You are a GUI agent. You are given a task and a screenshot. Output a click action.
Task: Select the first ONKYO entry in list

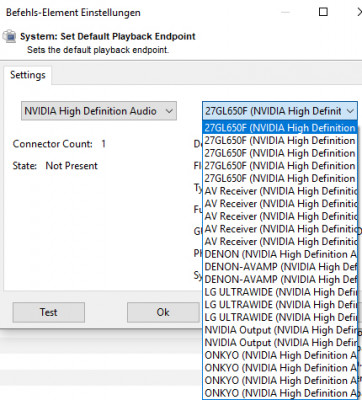[280, 355]
